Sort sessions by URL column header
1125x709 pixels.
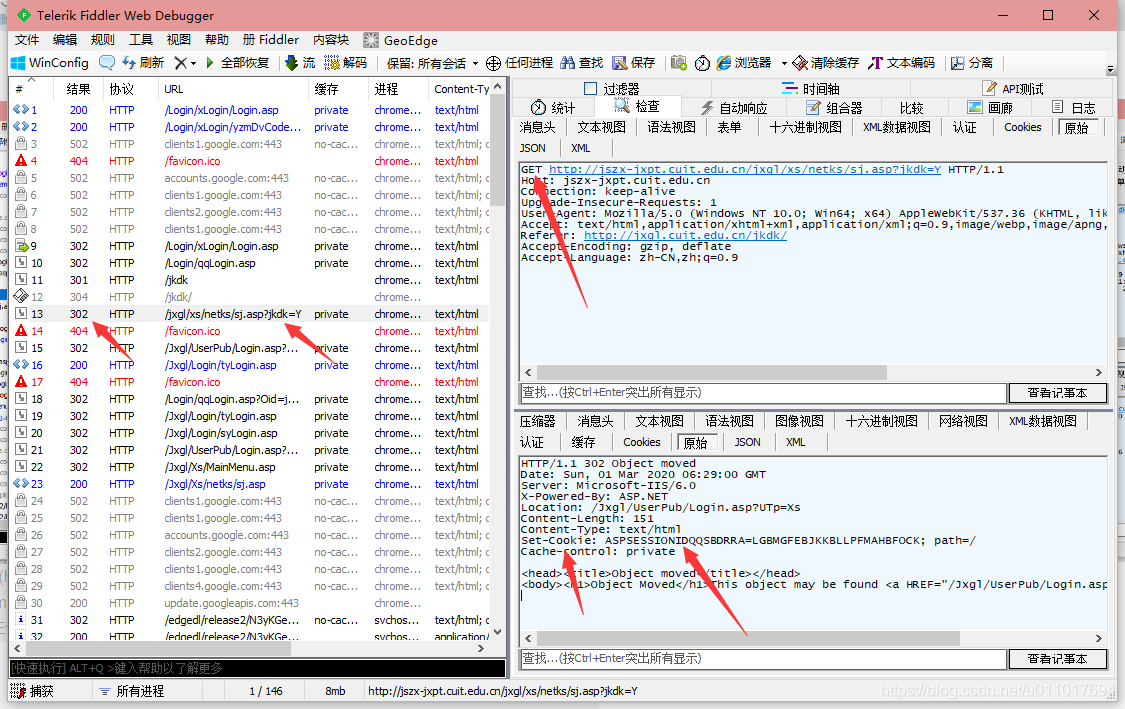point(233,89)
